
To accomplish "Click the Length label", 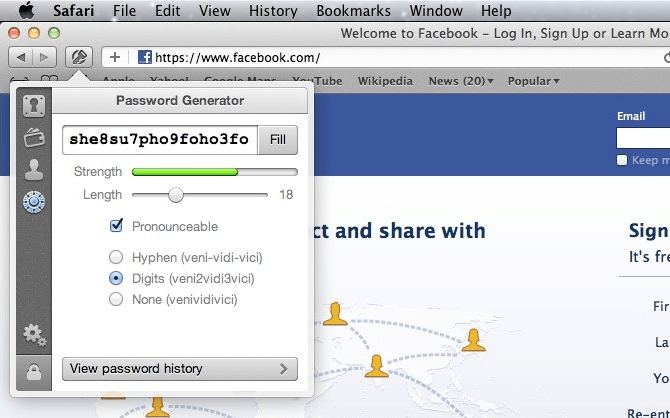I will pos(103,195).
